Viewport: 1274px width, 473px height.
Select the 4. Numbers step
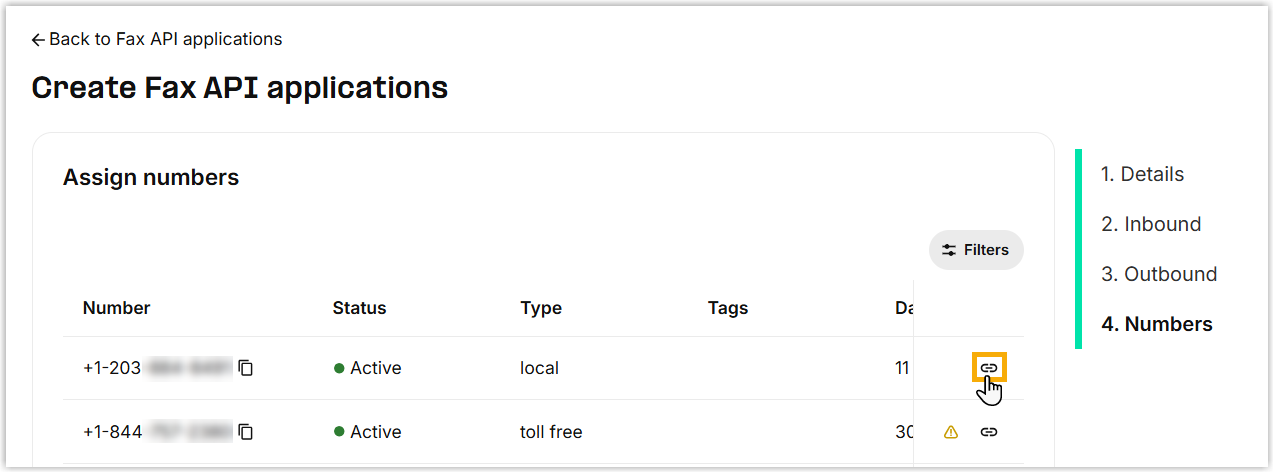1156,324
